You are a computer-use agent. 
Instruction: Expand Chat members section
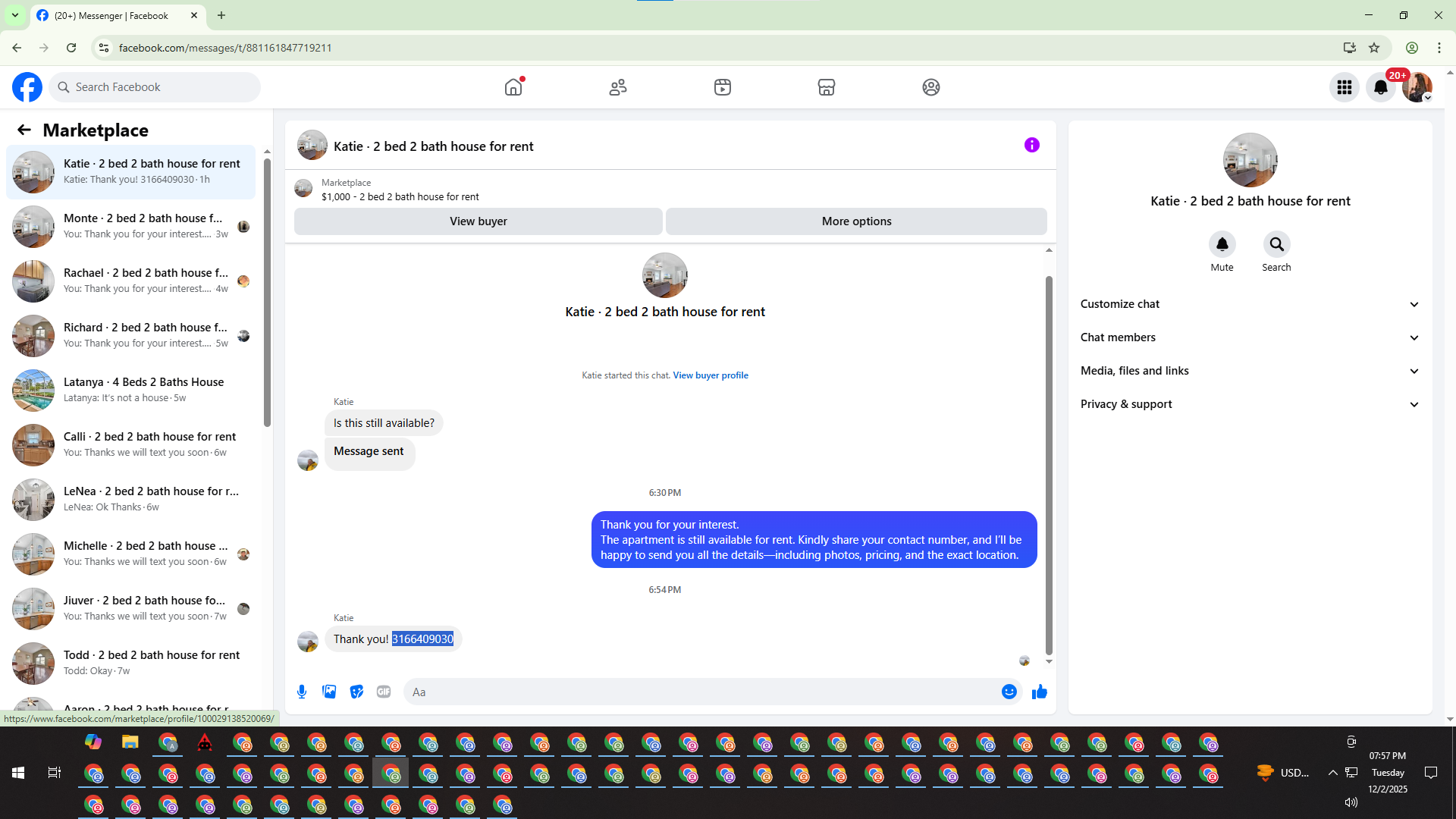(1250, 337)
